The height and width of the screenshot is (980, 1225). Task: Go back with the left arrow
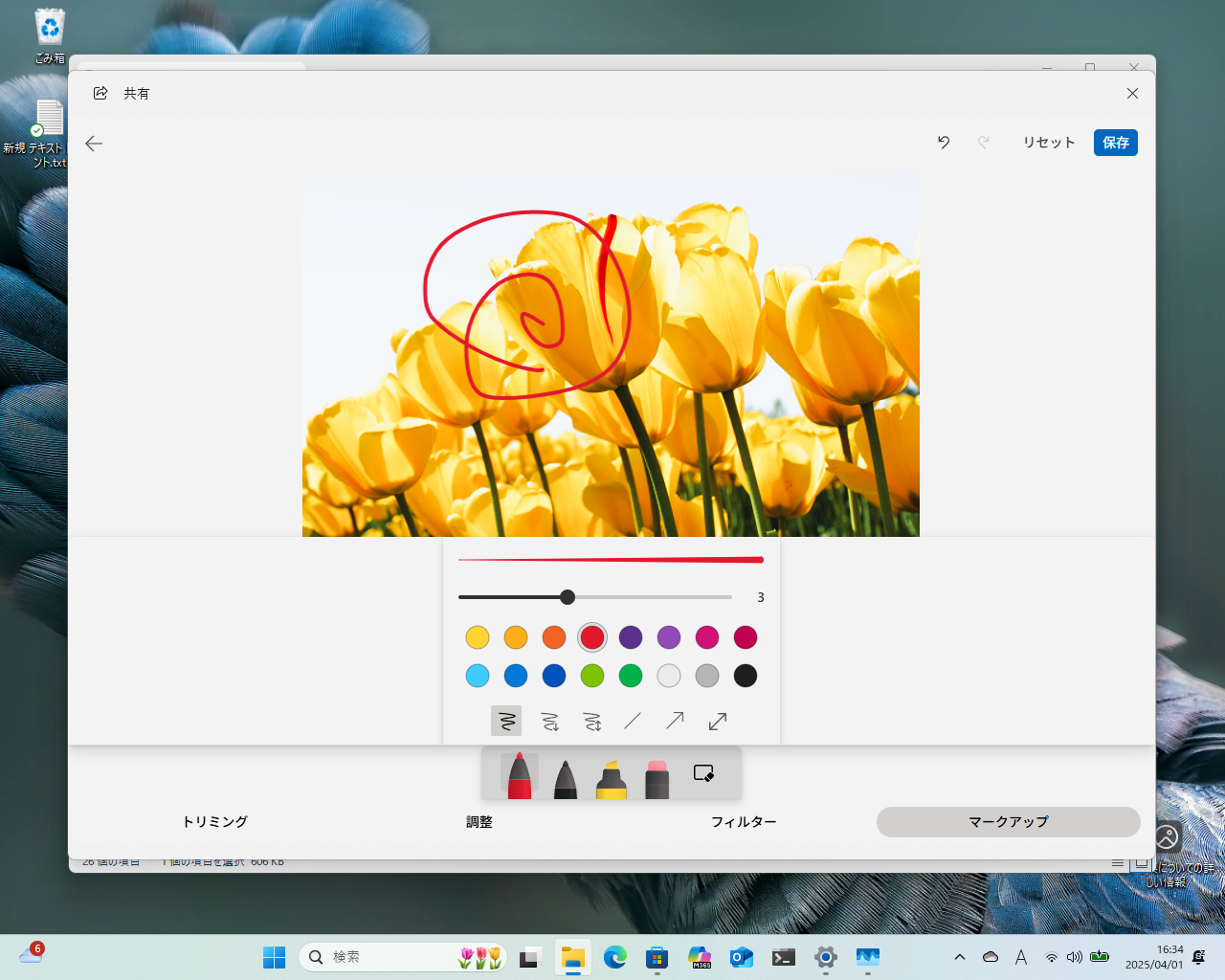(94, 144)
